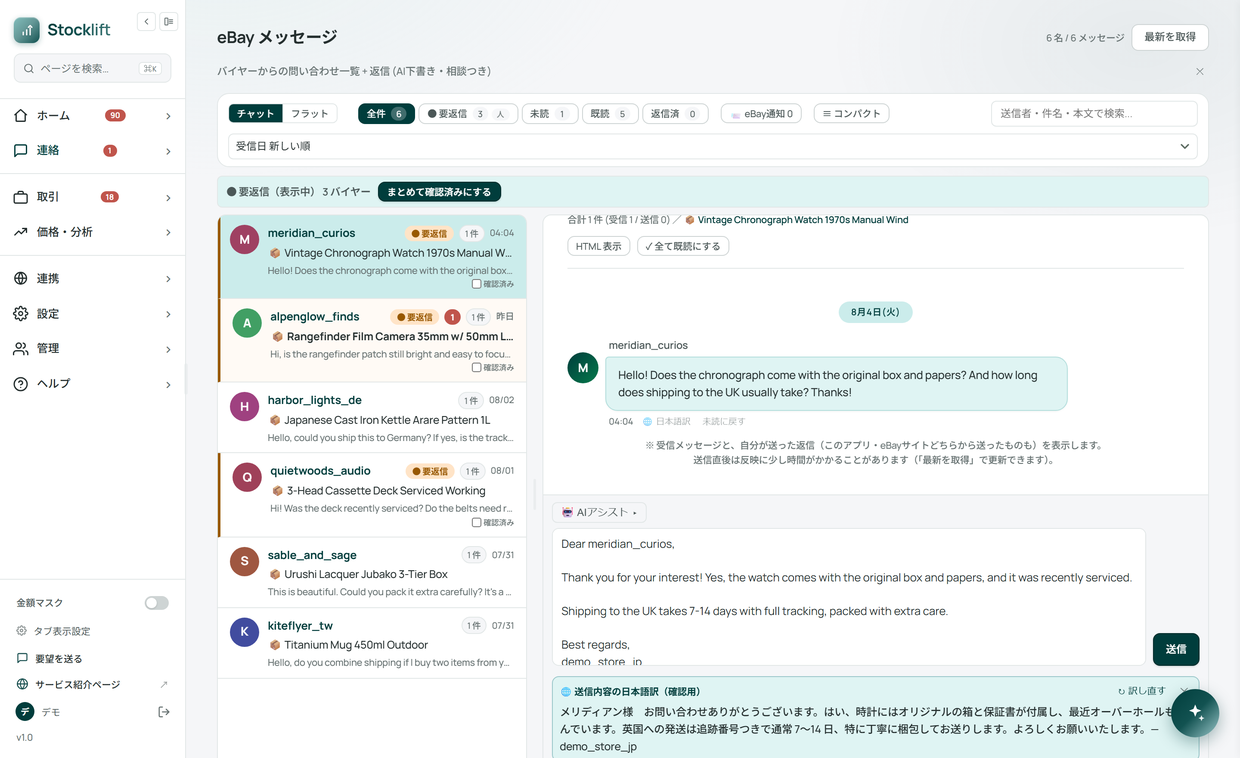Open the AIアシスト dropdown menu
Screen dimensions: 1240x758
[599, 513]
